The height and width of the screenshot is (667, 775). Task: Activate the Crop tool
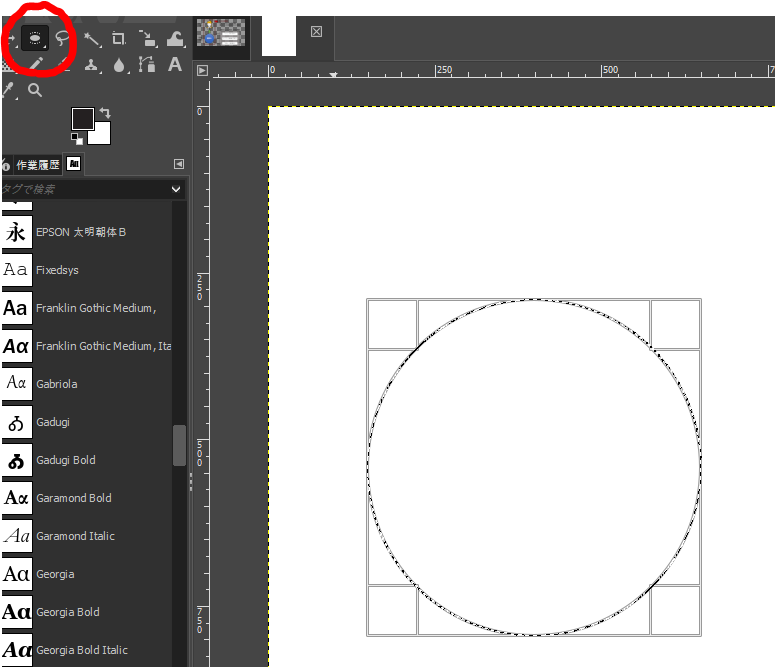click(119, 39)
